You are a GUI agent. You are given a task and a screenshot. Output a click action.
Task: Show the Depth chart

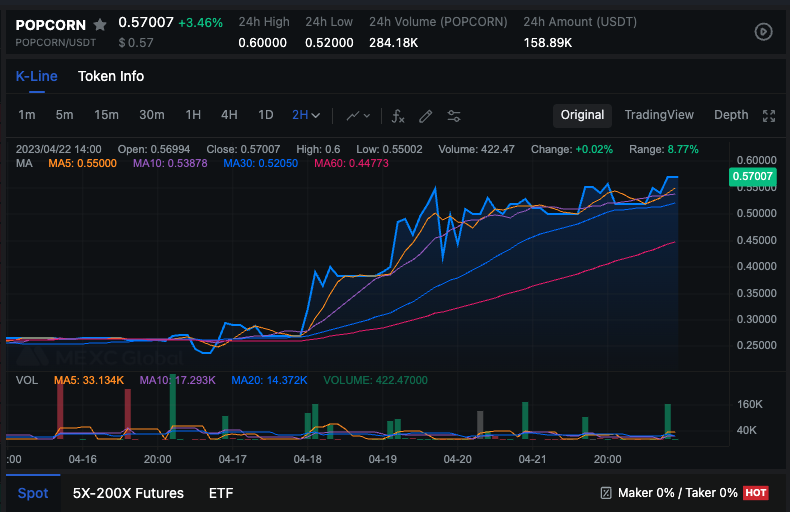pyautogui.click(x=731, y=115)
